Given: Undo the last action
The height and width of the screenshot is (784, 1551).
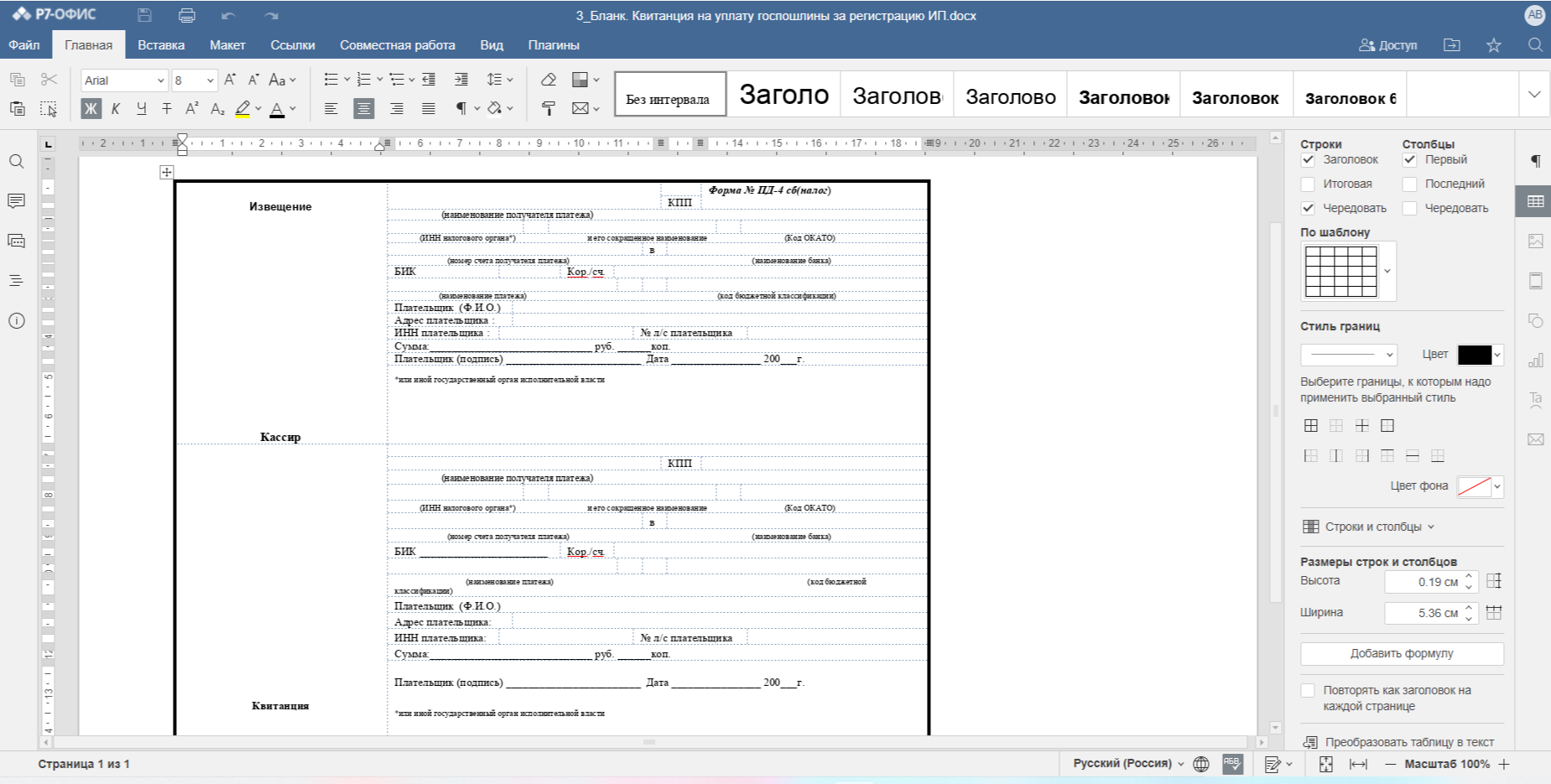Looking at the screenshot, I should point(228,15).
